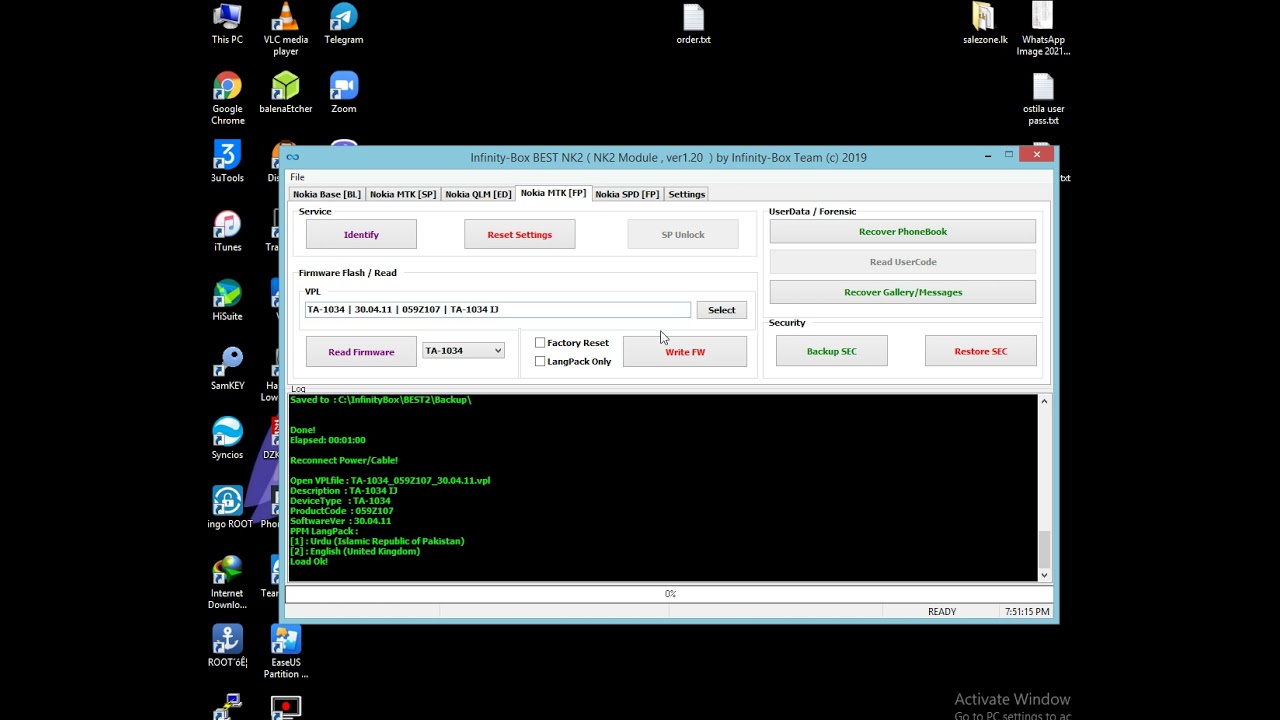Viewport: 1280px width, 720px height.
Task: Switch to the Nokia Base [BL] tab
Action: [326, 194]
